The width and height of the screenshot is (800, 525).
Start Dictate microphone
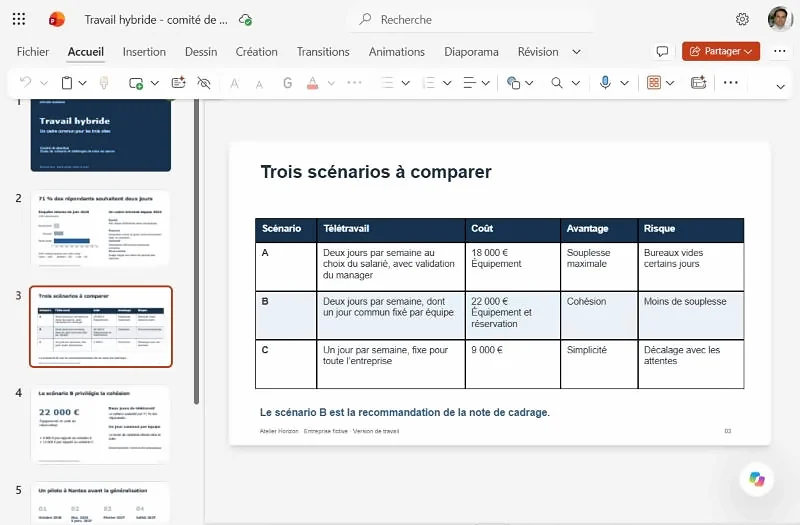(605, 82)
